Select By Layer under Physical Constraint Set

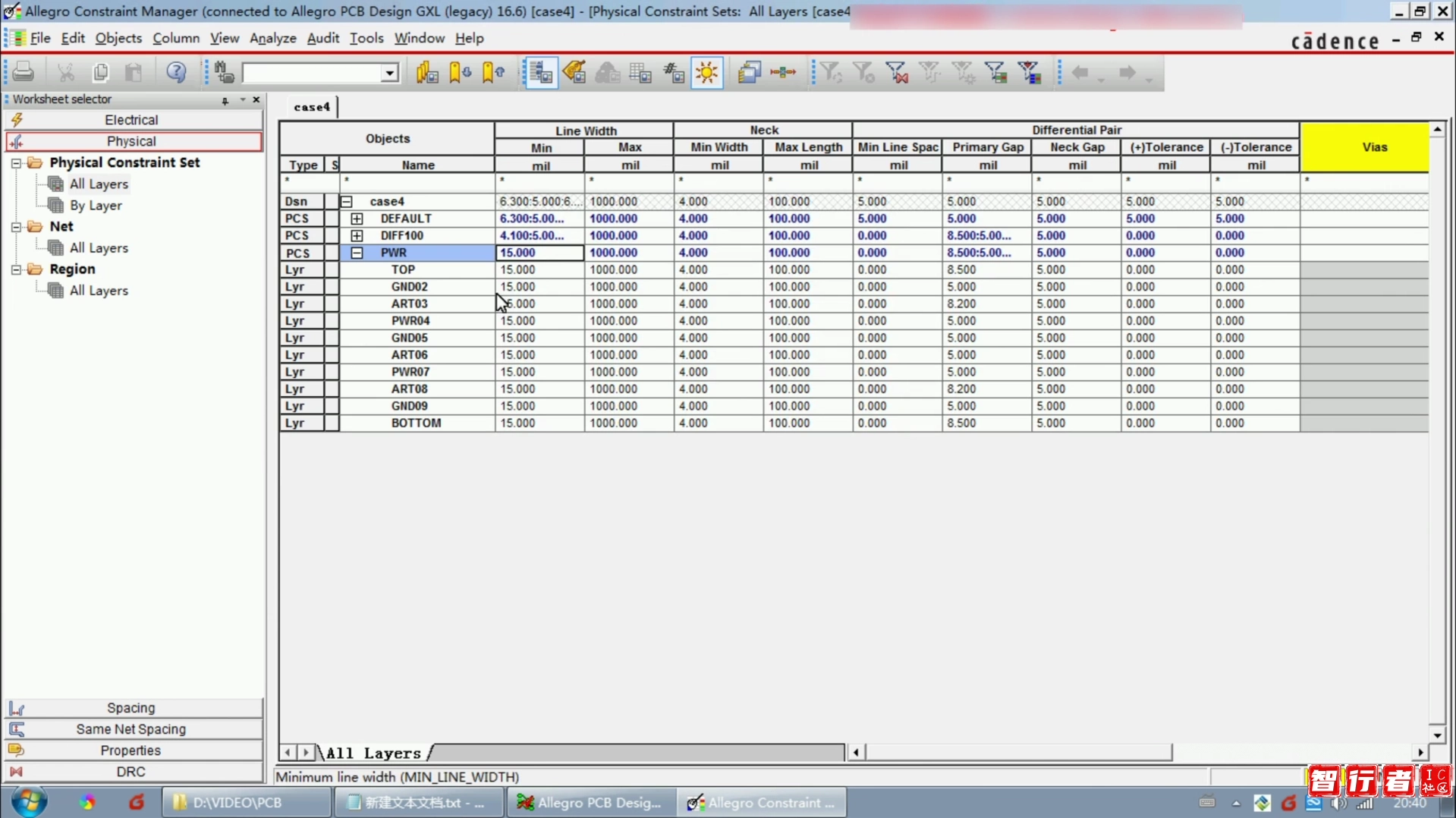pos(96,206)
